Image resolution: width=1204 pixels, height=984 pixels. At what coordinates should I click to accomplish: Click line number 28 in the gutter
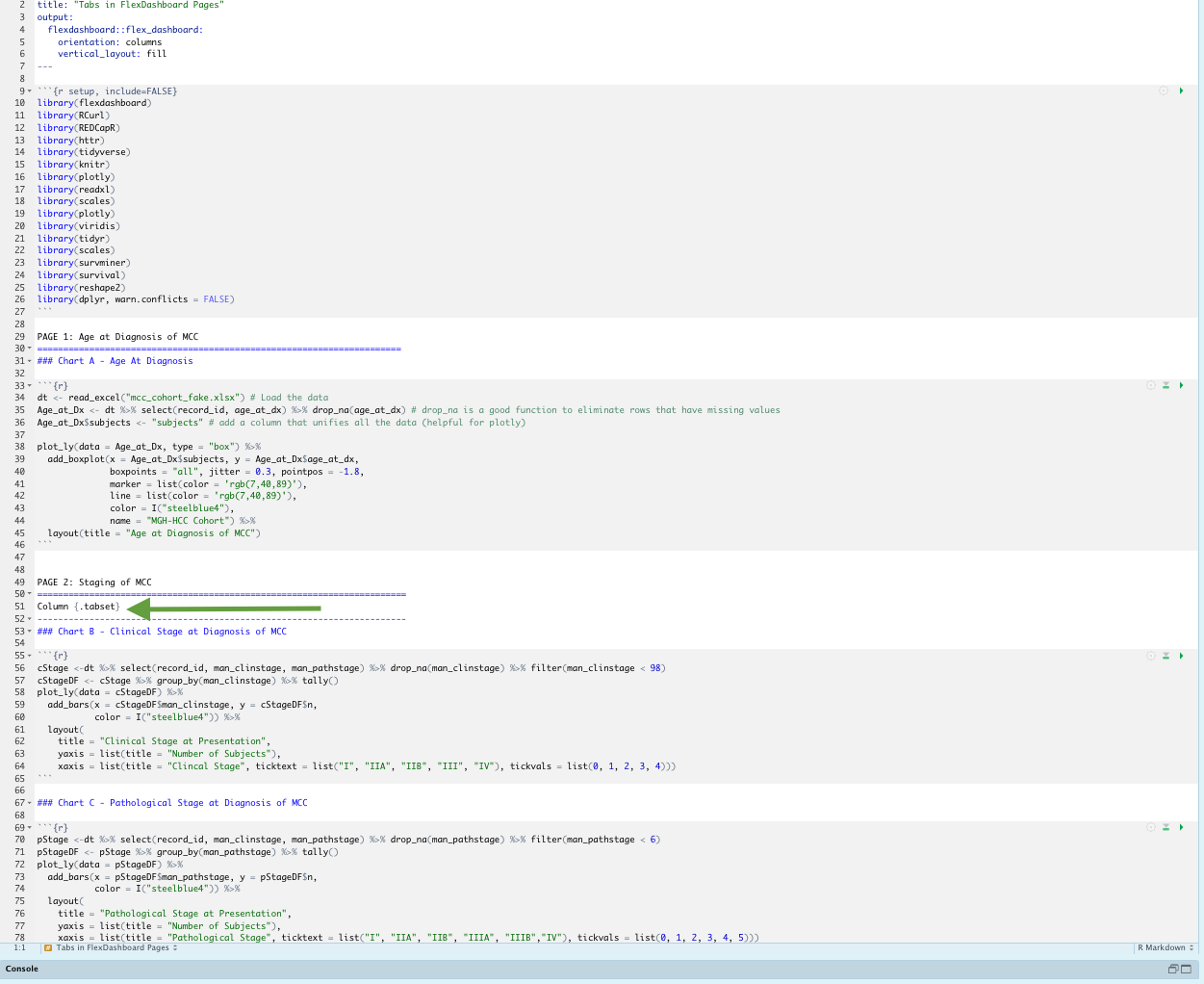coord(19,324)
